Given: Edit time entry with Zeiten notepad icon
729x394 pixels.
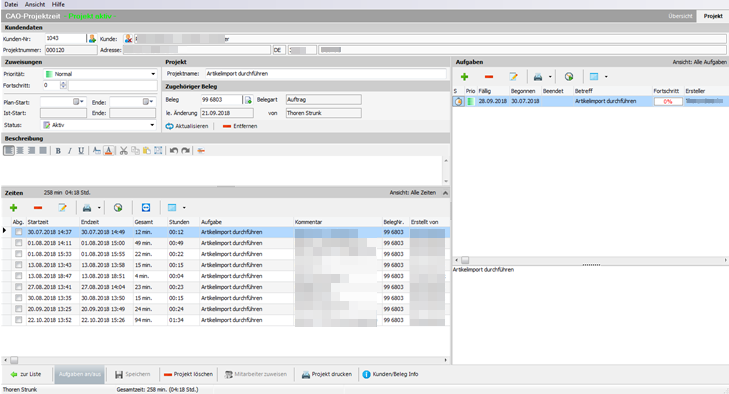Looking at the screenshot, I should 62,207.
